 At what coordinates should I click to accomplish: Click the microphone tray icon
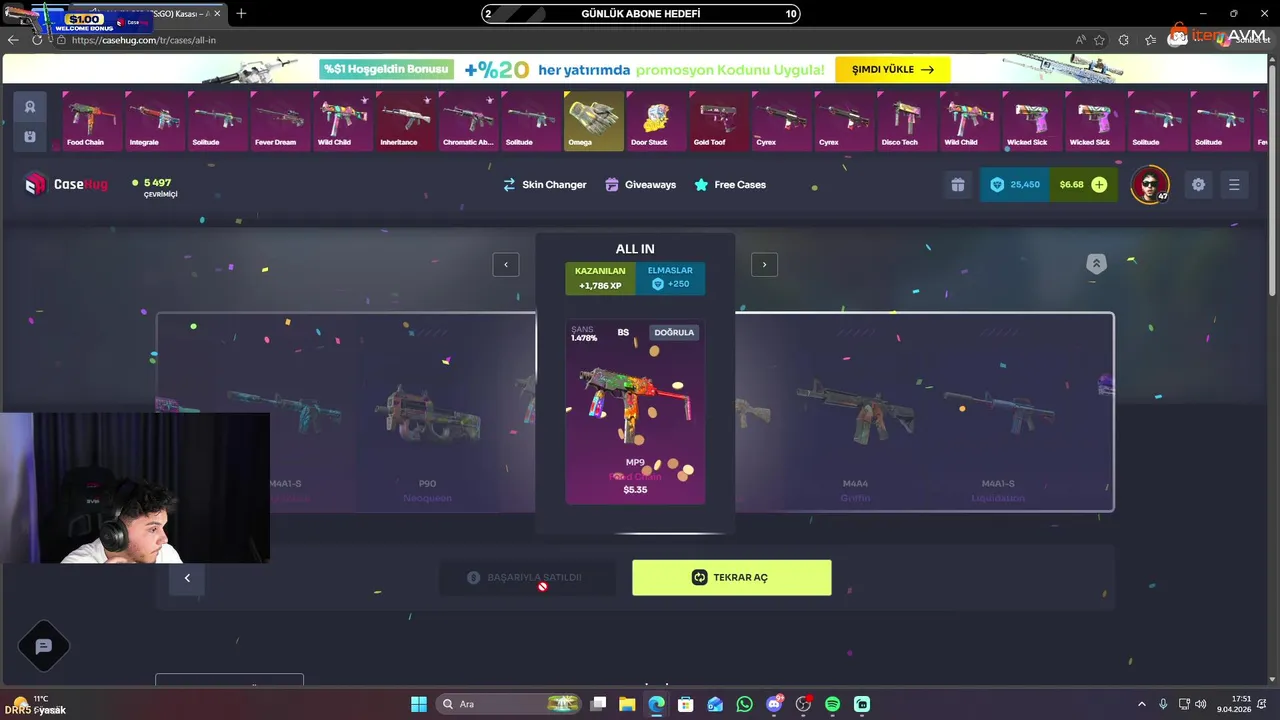[1163, 704]
